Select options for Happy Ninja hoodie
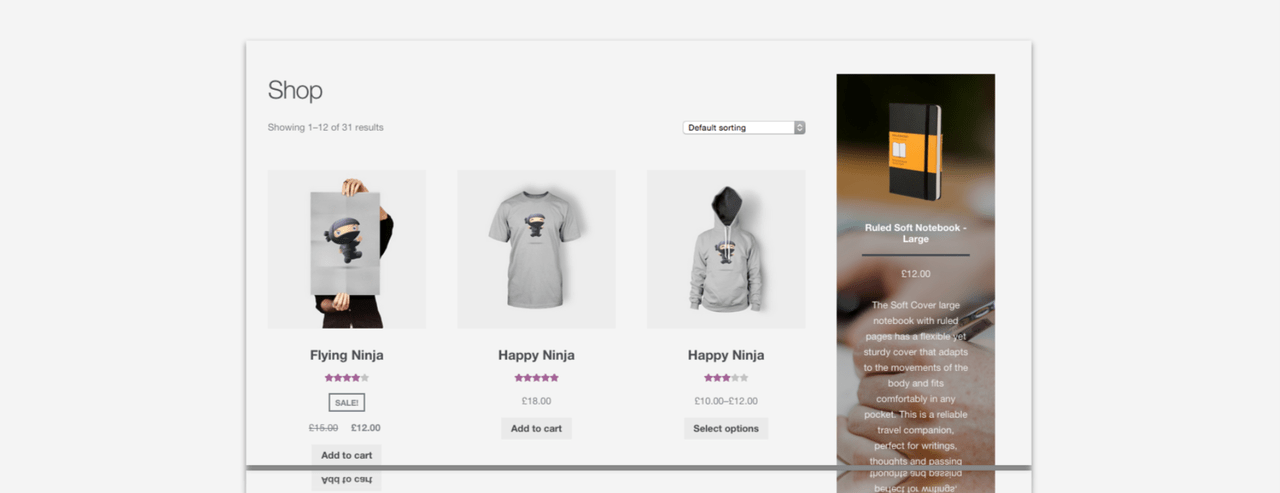This screenshot has height=493, width=1280. [x=726, y=428]
